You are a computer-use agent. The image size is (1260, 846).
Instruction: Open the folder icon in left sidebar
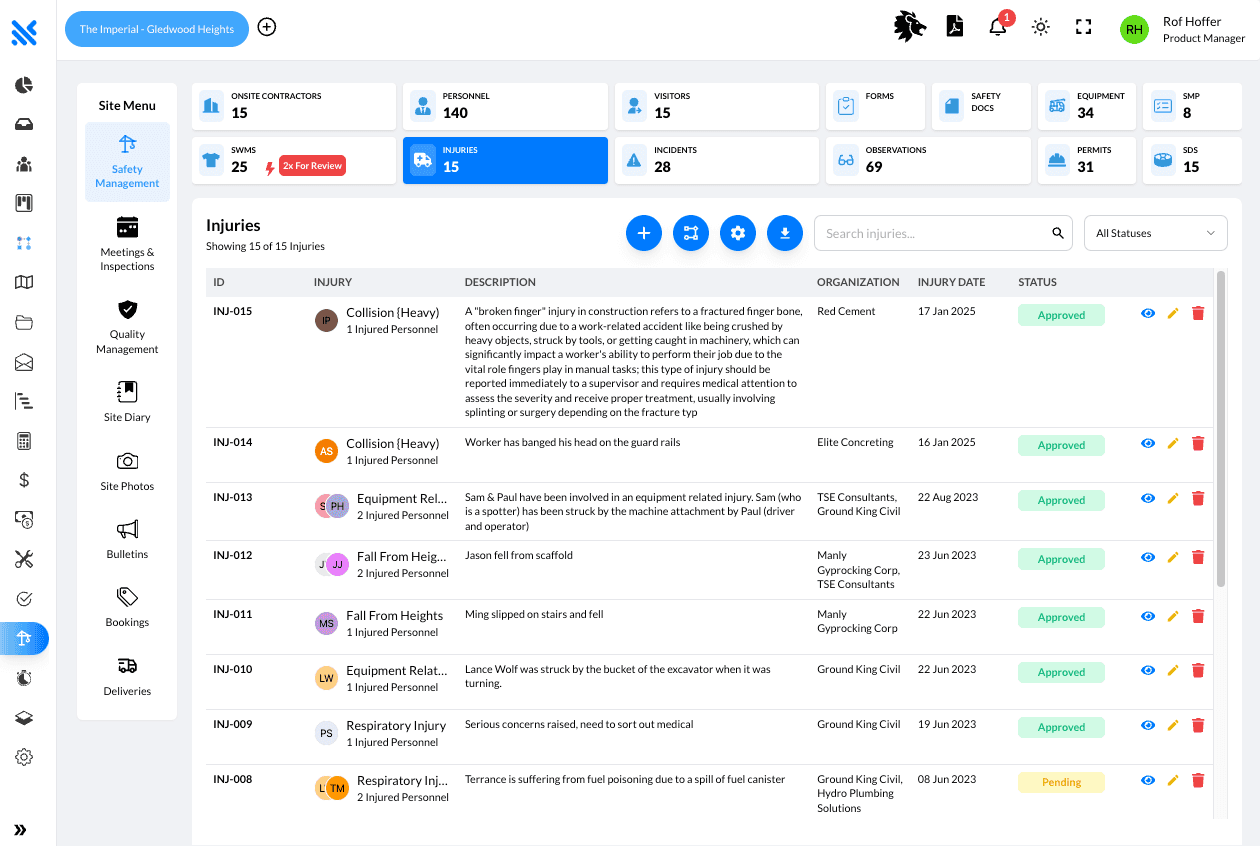click(24, 322)
